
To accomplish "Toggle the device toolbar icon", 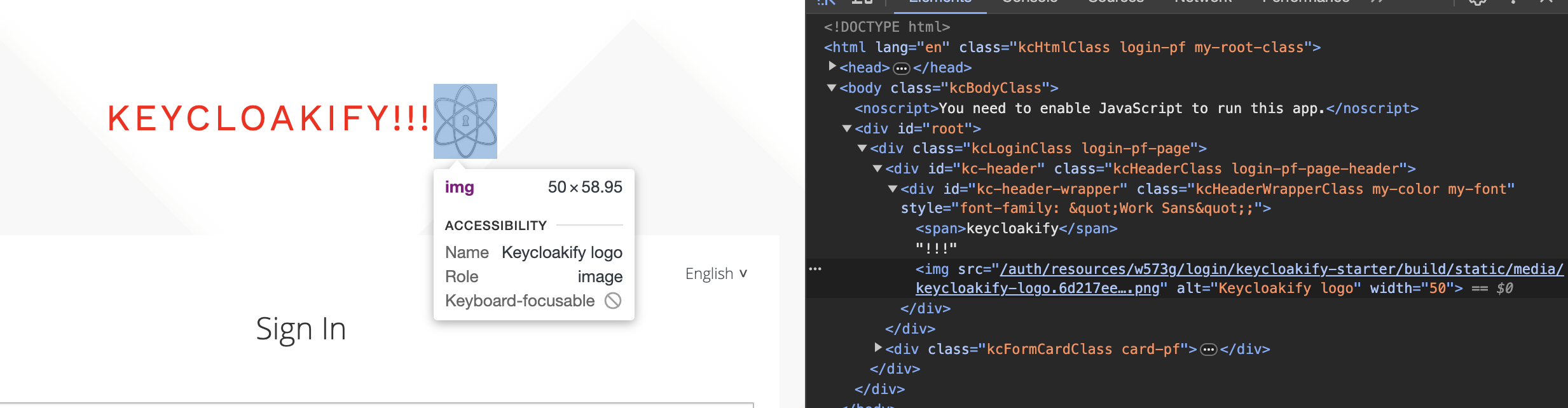I will 862,2.
